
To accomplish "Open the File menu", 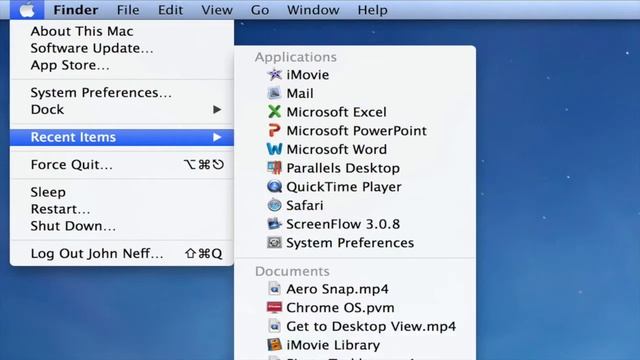I will (x=128, y=10).
